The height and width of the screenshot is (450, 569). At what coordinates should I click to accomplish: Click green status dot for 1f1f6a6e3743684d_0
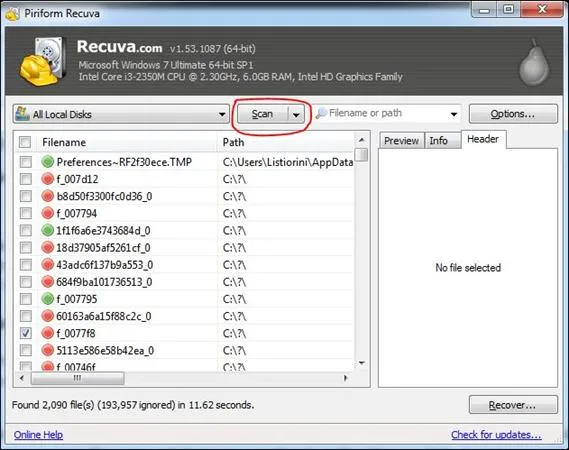pyautogui.click(x=48, y=230)
